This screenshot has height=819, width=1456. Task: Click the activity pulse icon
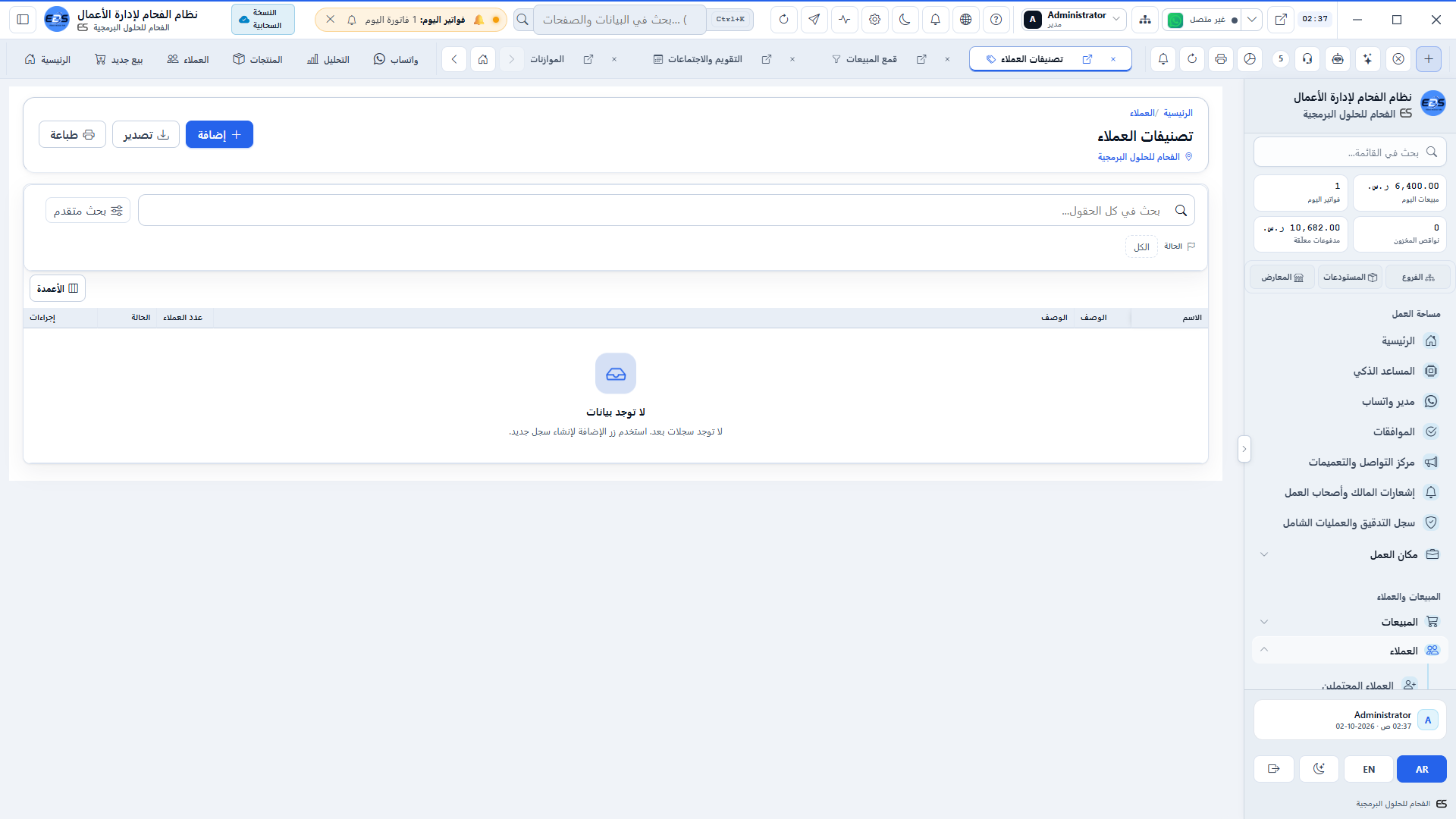(844, 20)
